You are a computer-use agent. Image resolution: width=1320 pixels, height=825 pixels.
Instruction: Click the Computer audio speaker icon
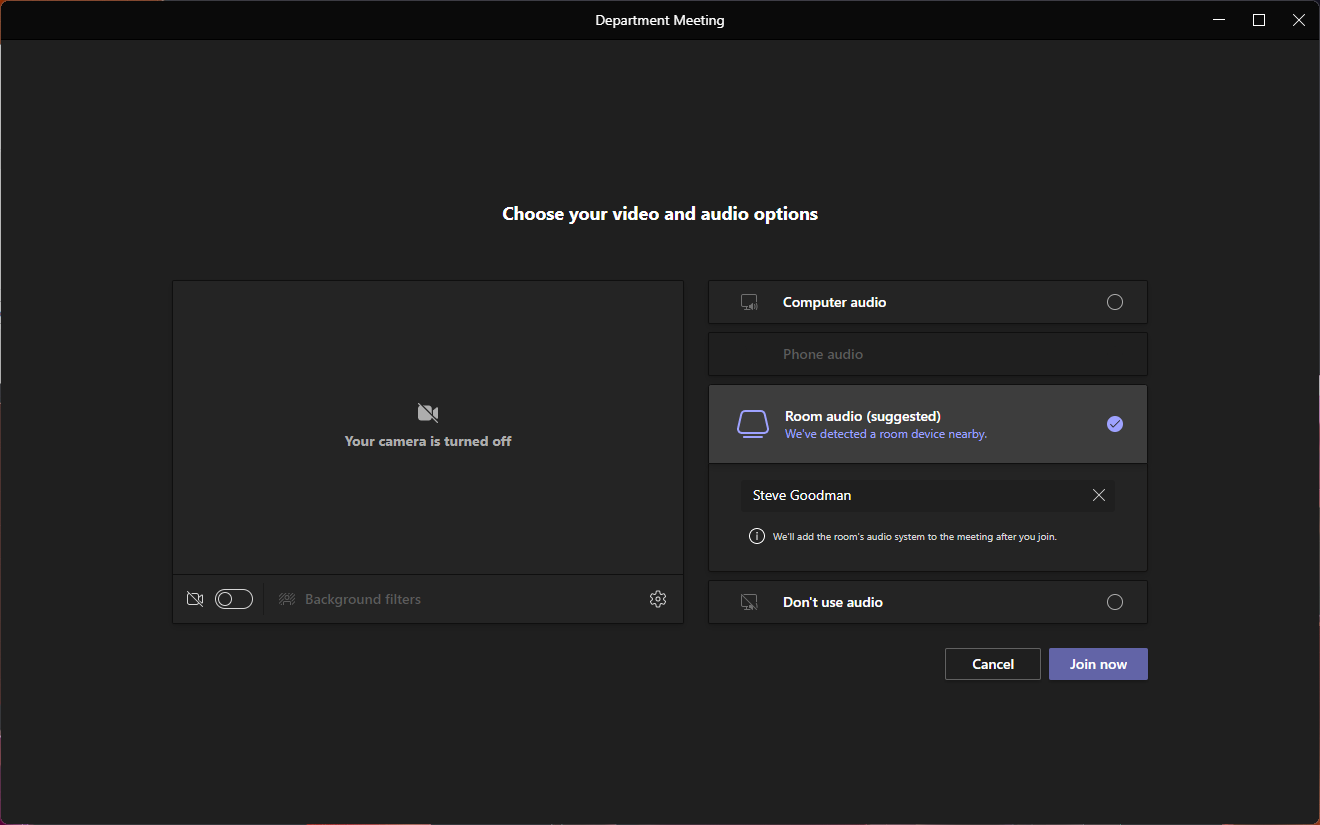(x=749, y=301)
